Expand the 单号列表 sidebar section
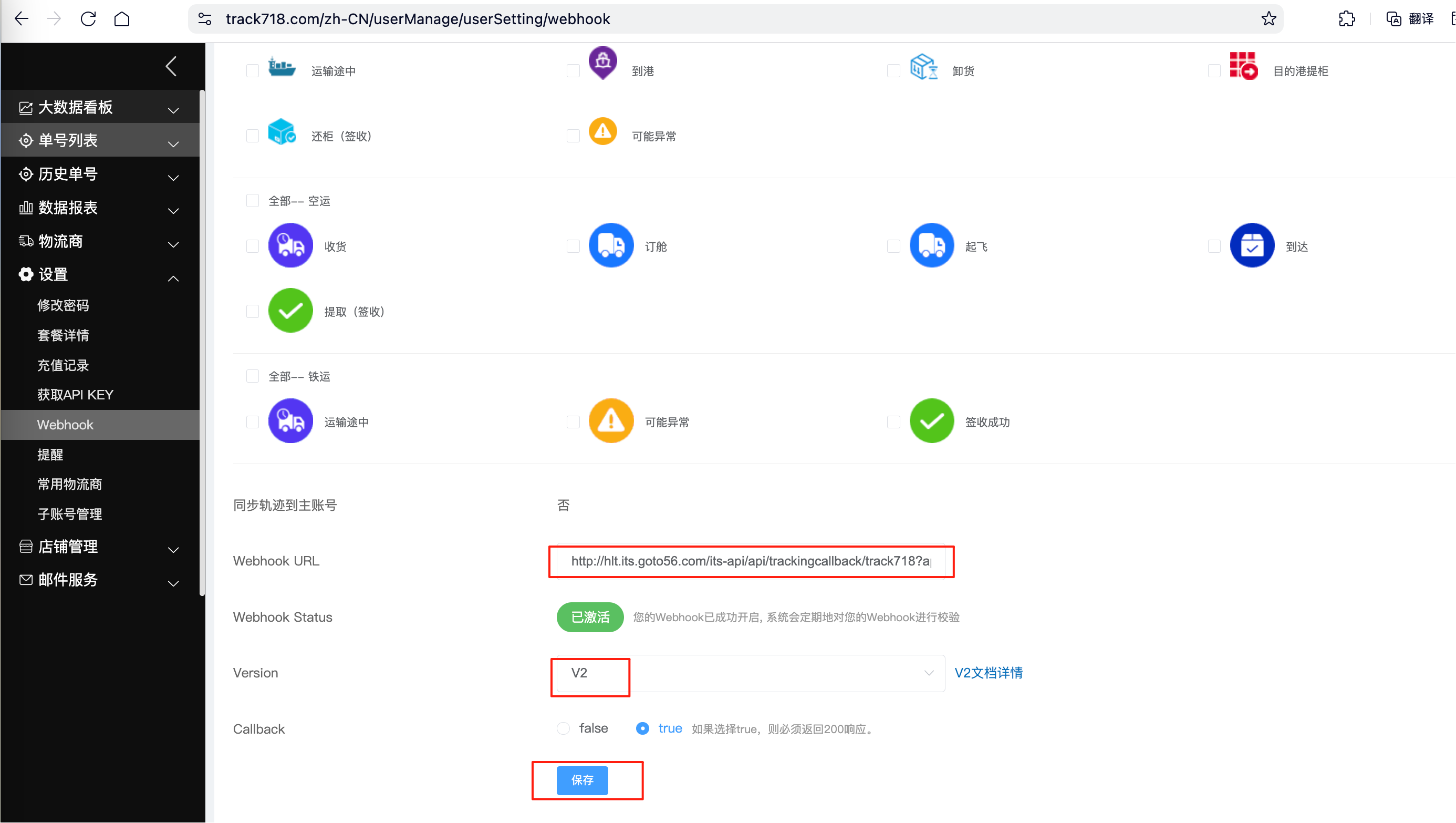The height and width of the screenshot is (823, 1456). [100, 140]
